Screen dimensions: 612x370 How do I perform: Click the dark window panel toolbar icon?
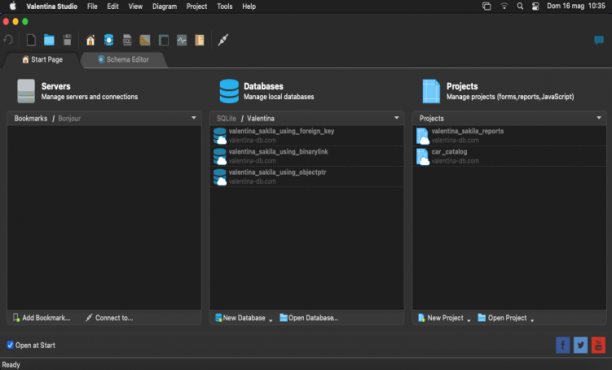[164, 40]
